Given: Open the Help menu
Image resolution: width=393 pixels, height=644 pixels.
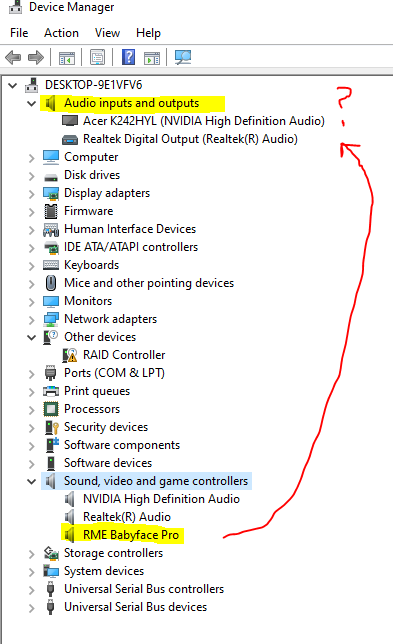Looking at the screenshot, I should 148,33.
